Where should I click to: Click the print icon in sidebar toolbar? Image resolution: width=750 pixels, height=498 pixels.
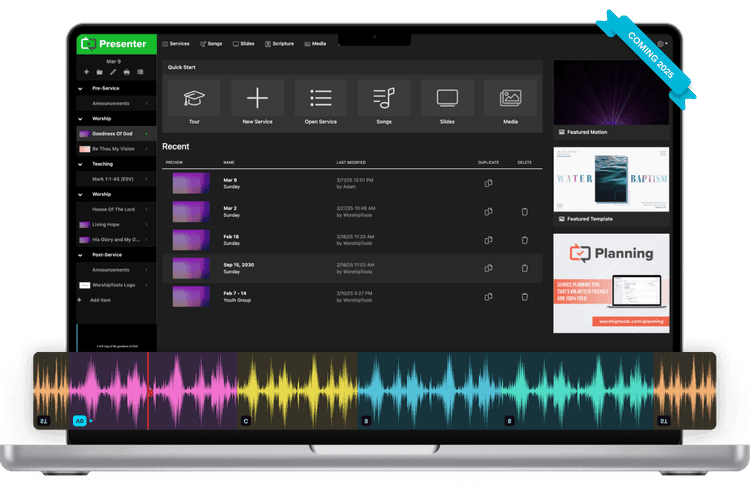pos(125,72)
